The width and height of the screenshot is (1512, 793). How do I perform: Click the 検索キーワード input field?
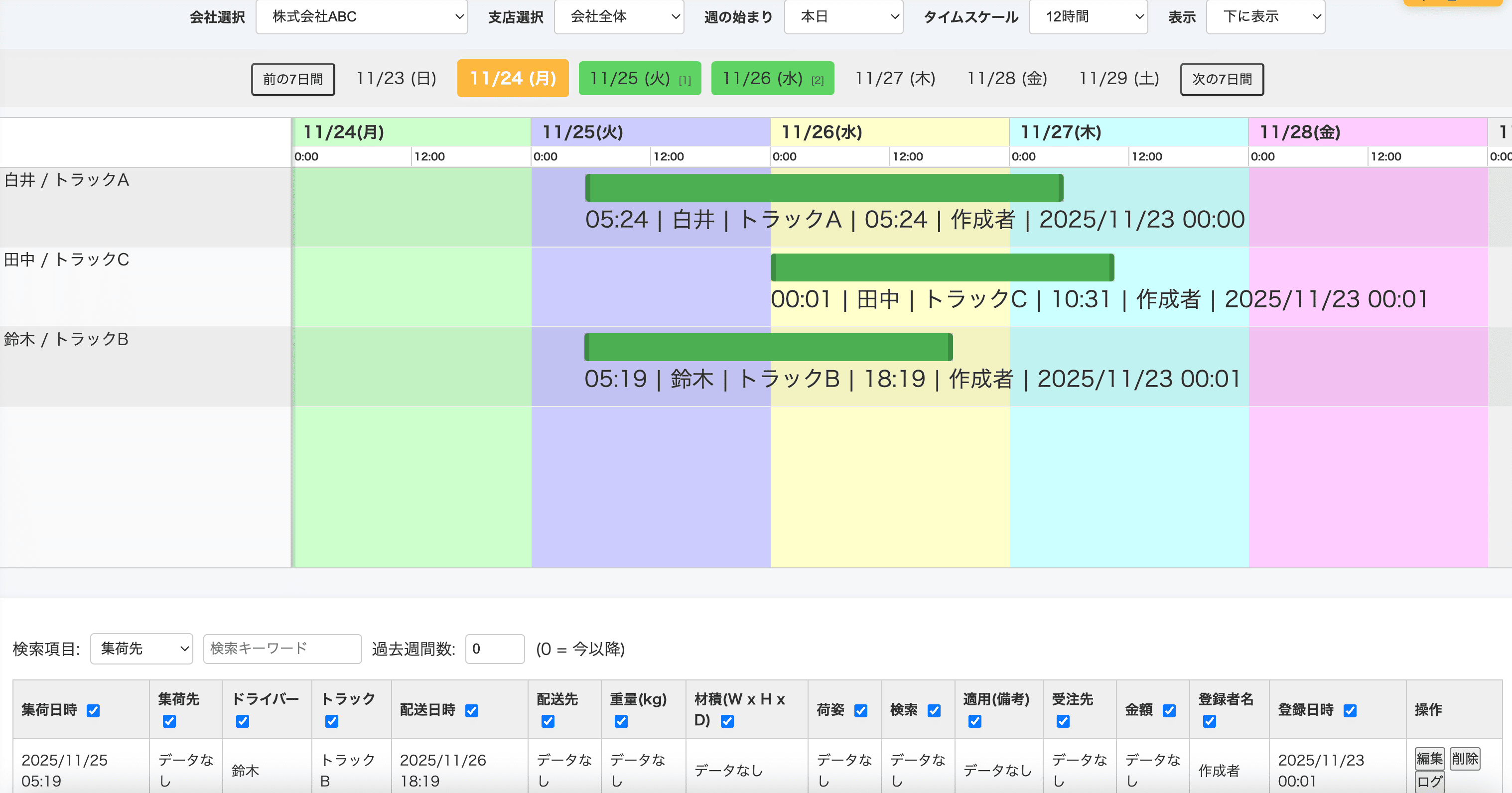282,649
